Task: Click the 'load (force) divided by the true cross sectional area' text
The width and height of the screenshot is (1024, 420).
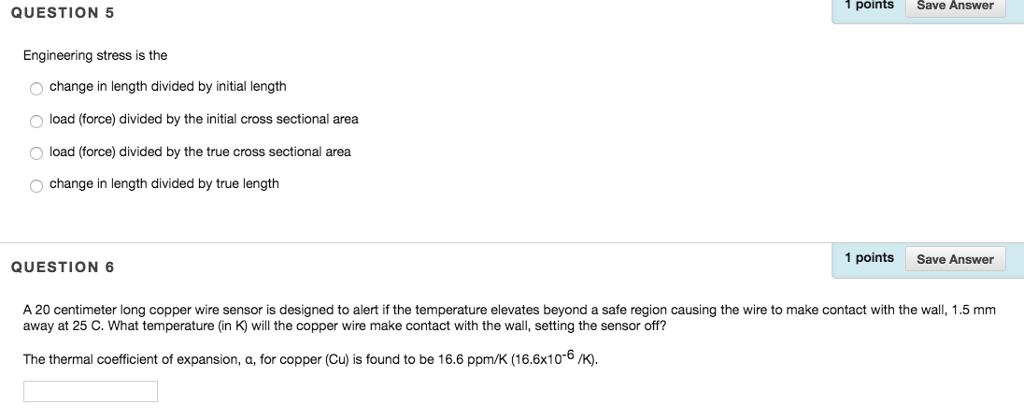Action: coord(200,152)
